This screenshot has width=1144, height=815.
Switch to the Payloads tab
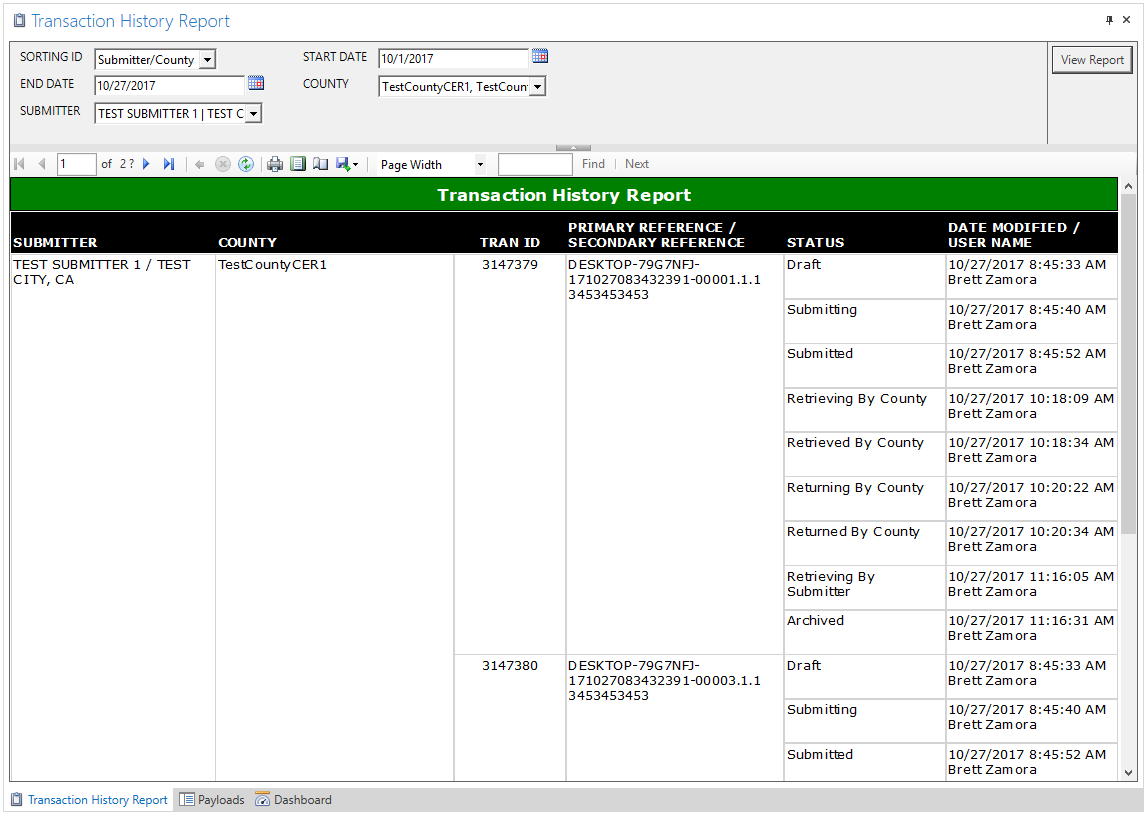[x=212, y=800]
